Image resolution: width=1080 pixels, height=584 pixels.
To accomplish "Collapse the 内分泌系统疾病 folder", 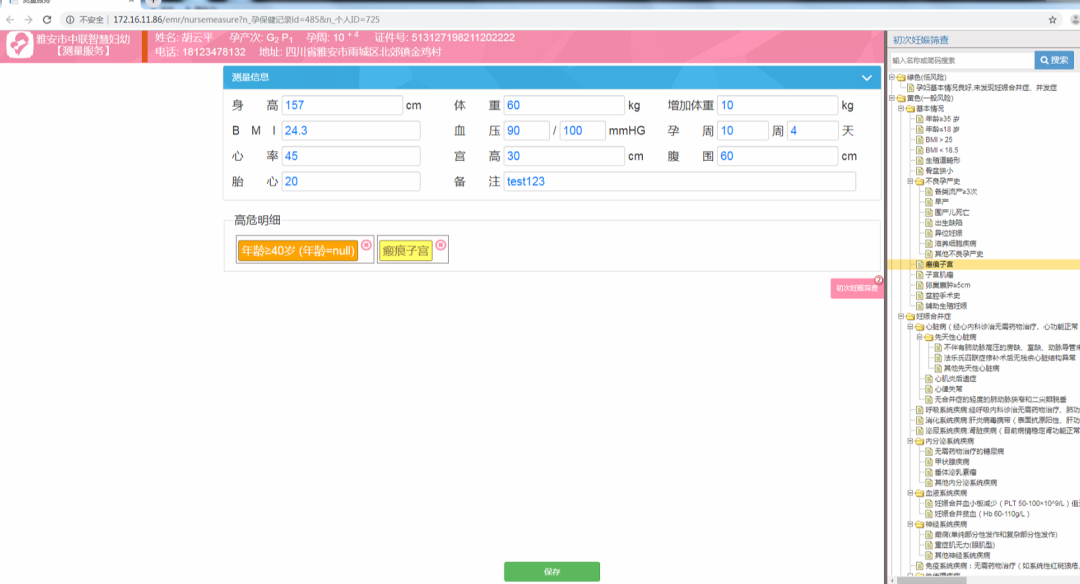I will tap(911, 440).
